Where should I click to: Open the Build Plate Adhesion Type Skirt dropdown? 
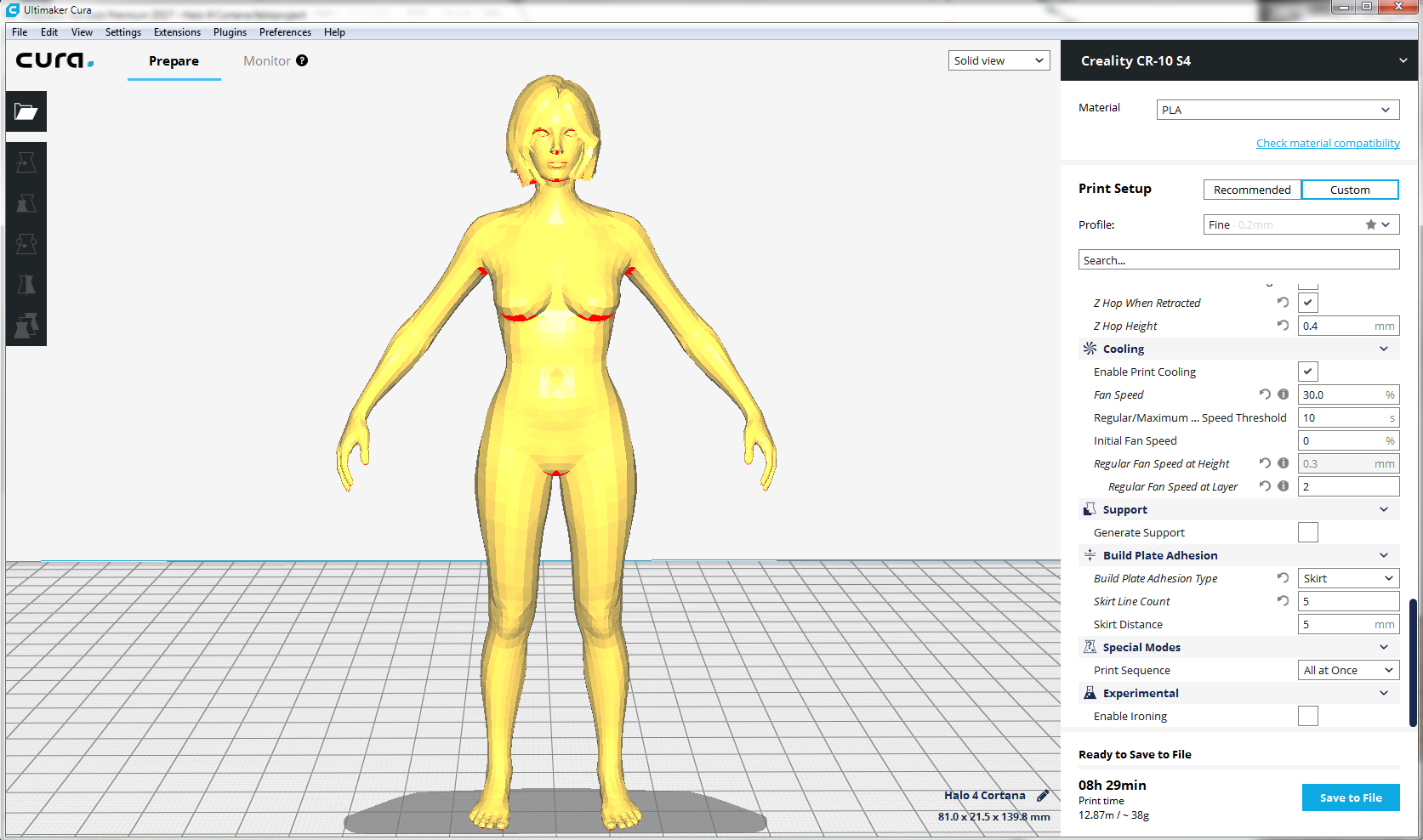point(1348,578)
